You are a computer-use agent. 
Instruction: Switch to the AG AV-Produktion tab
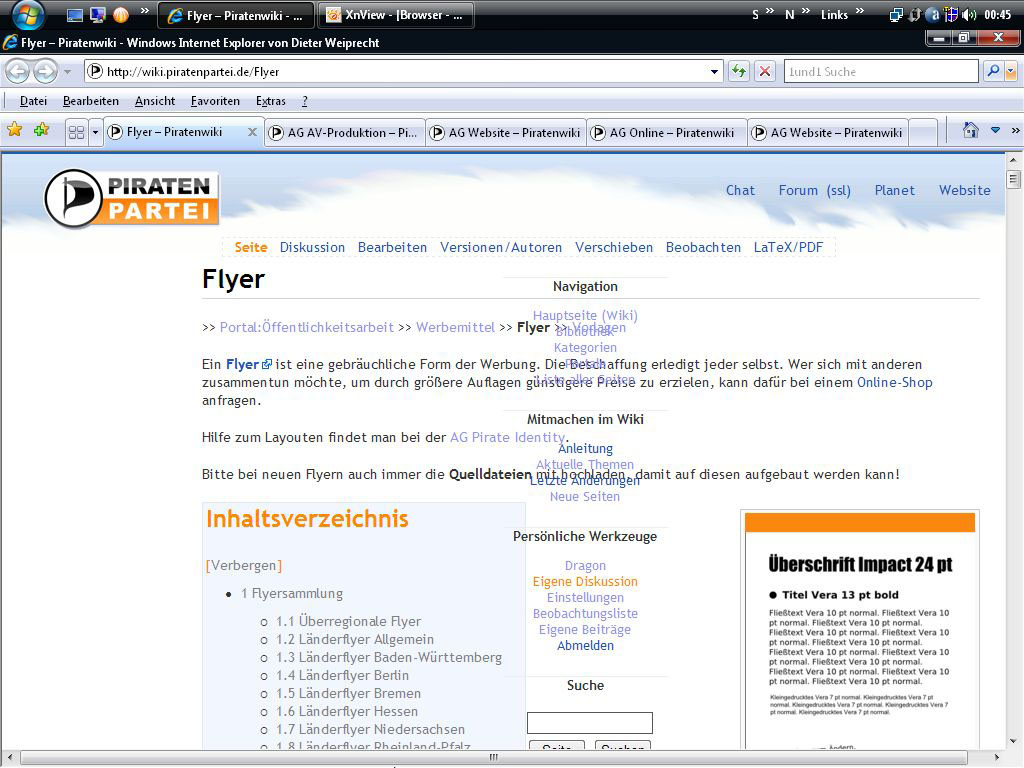click(x=345, y=132)
